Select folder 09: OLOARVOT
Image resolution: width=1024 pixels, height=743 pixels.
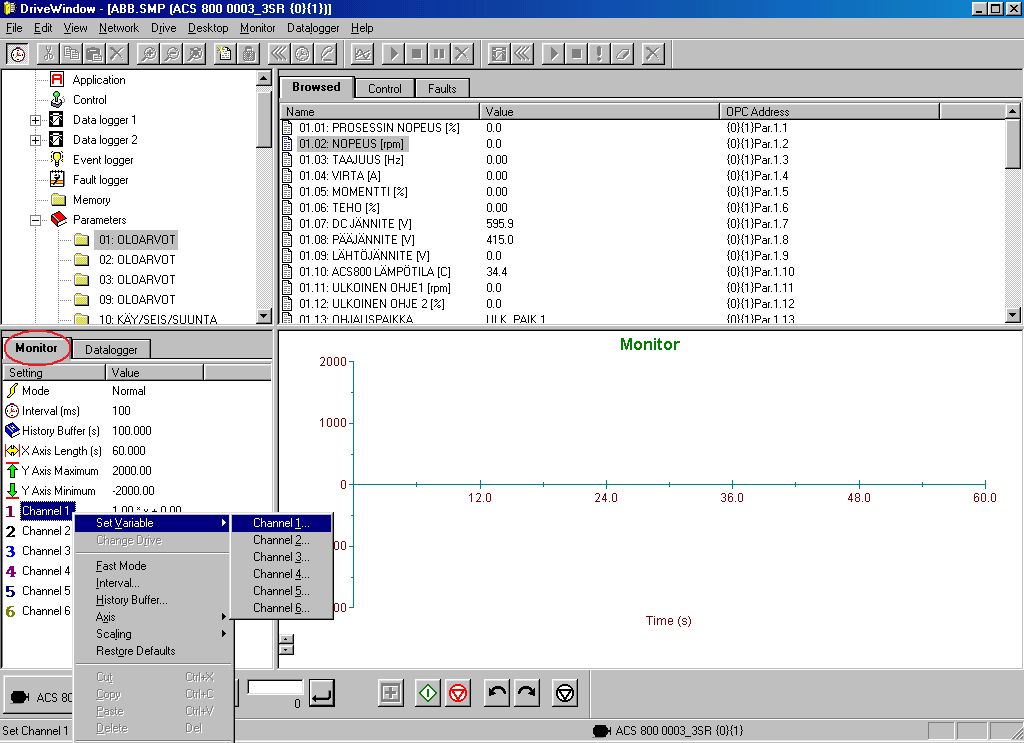(x=137, y=300)
